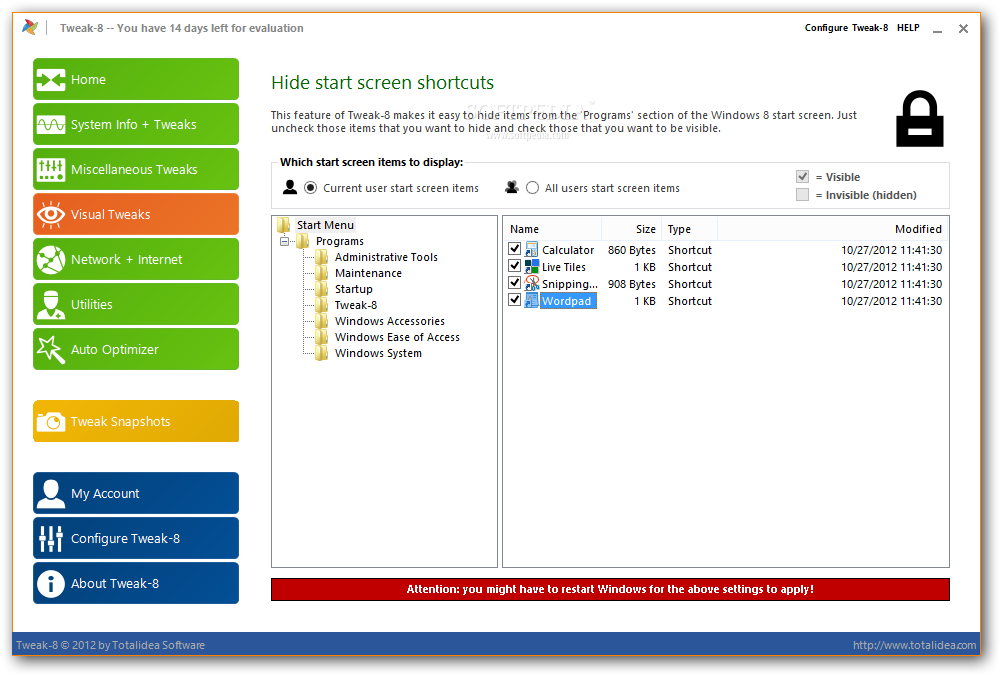Select Windows Accessories folder in tree
This screenshot has width=1001, height=676.
389,320
